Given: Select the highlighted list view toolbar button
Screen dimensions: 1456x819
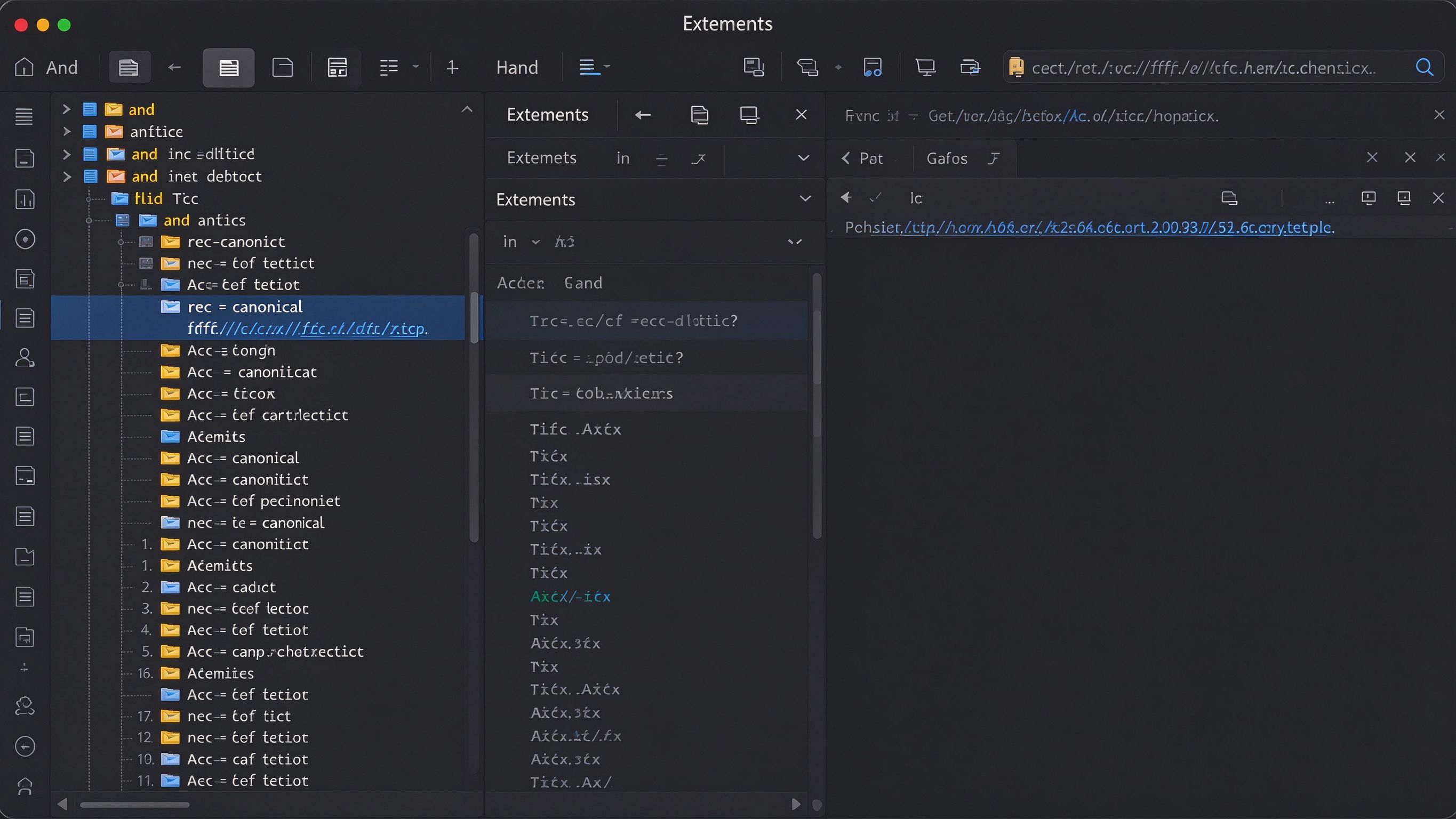Looking at the screenshot, I should click(228, 68).
